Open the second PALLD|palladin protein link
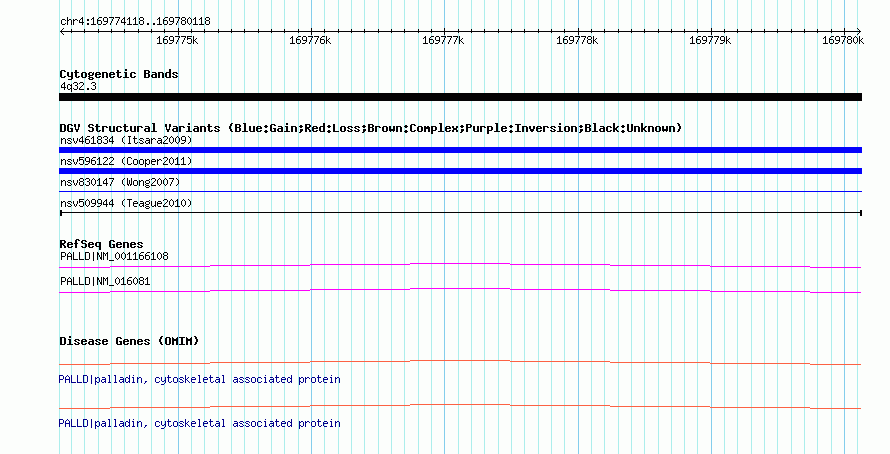 pos(199,423)
